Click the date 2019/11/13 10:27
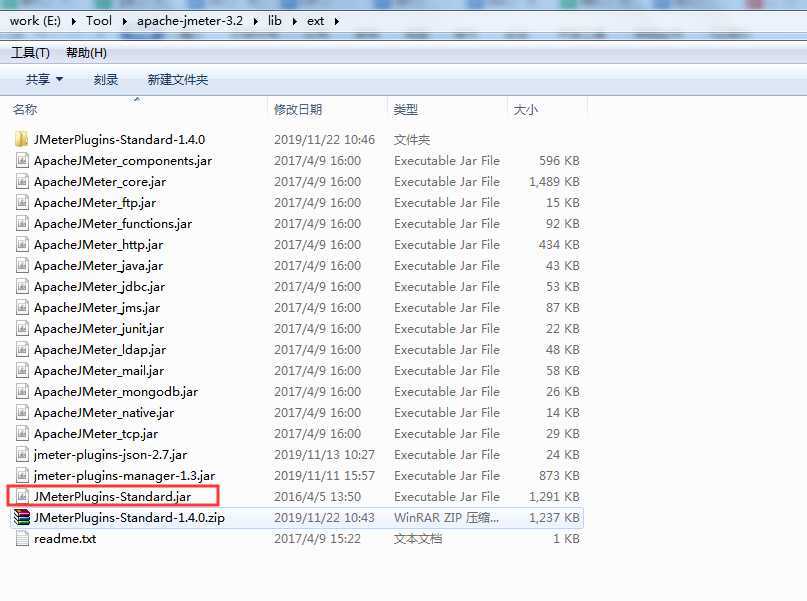This screenshot has width=807, height=601. 324,455
